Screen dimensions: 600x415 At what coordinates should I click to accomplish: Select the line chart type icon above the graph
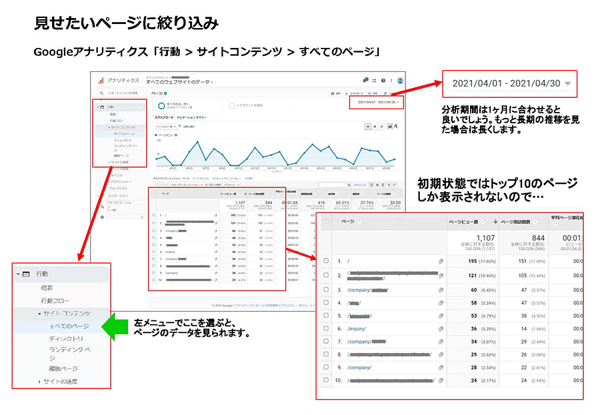point(390,126)
